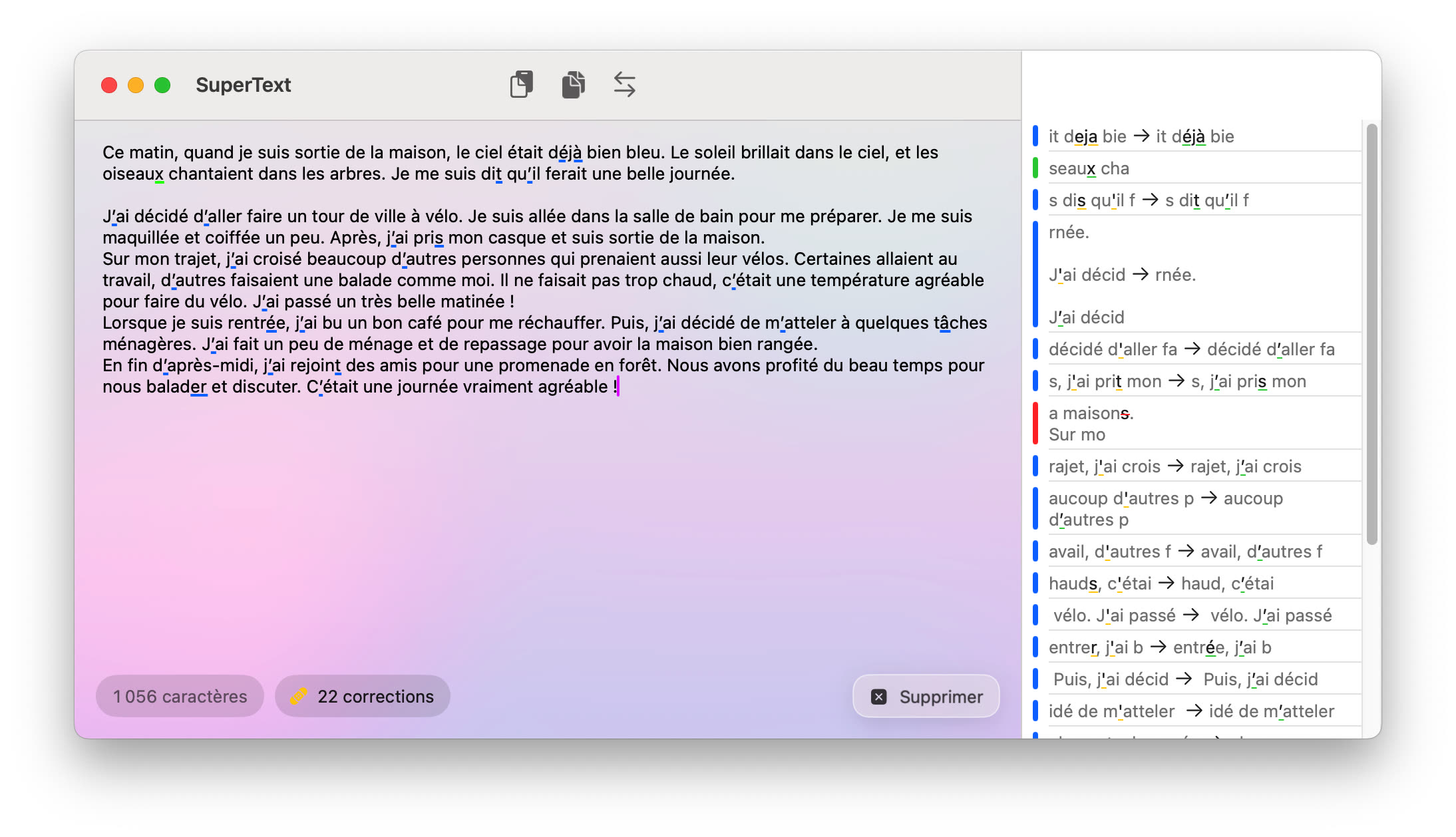This screenshot has height=837, width=1456.
Task: Select the 'seaux cha' correction entry
Action: (1131, 168)
